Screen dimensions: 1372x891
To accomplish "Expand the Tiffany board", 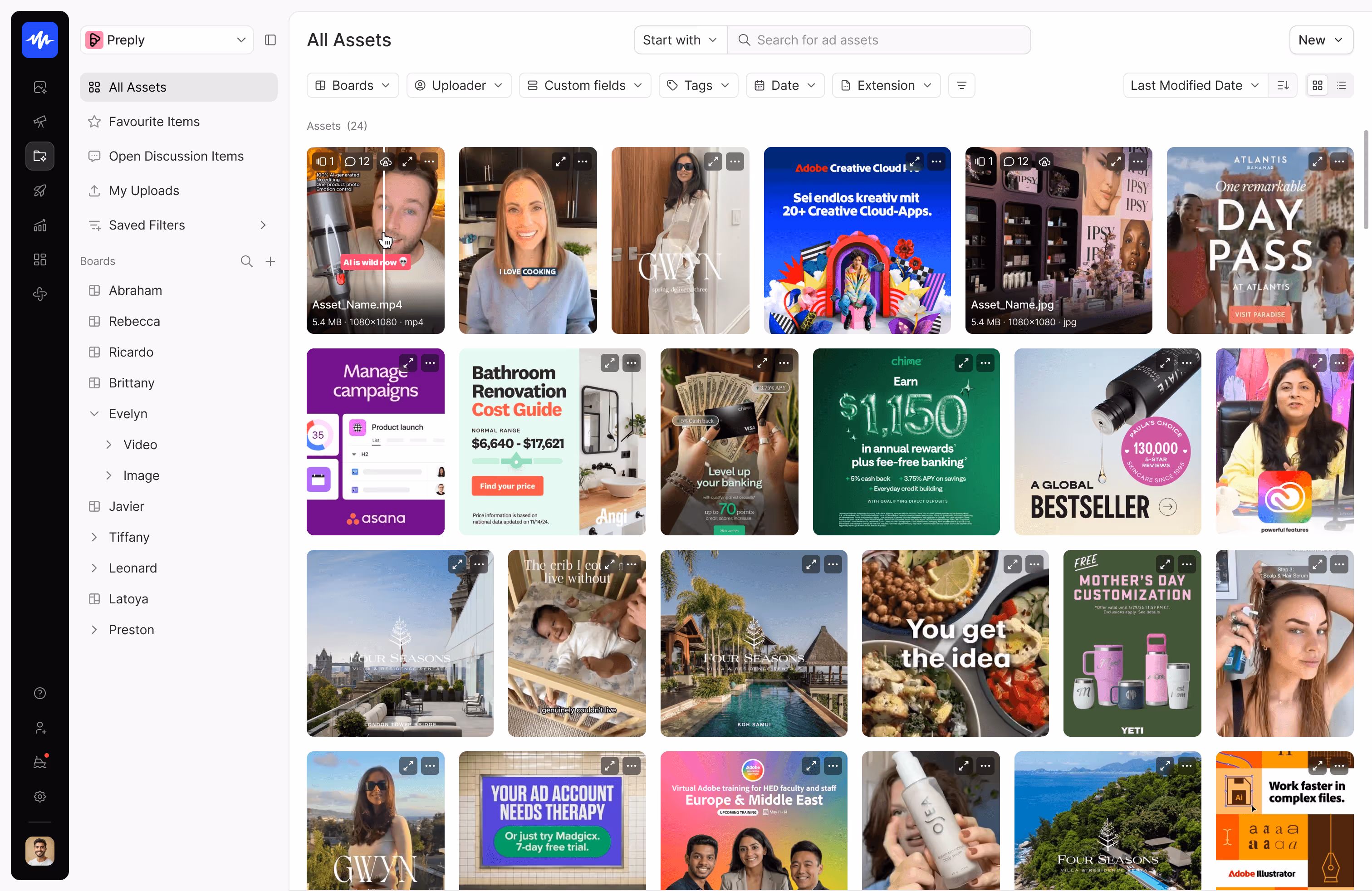I will (94, 537).
